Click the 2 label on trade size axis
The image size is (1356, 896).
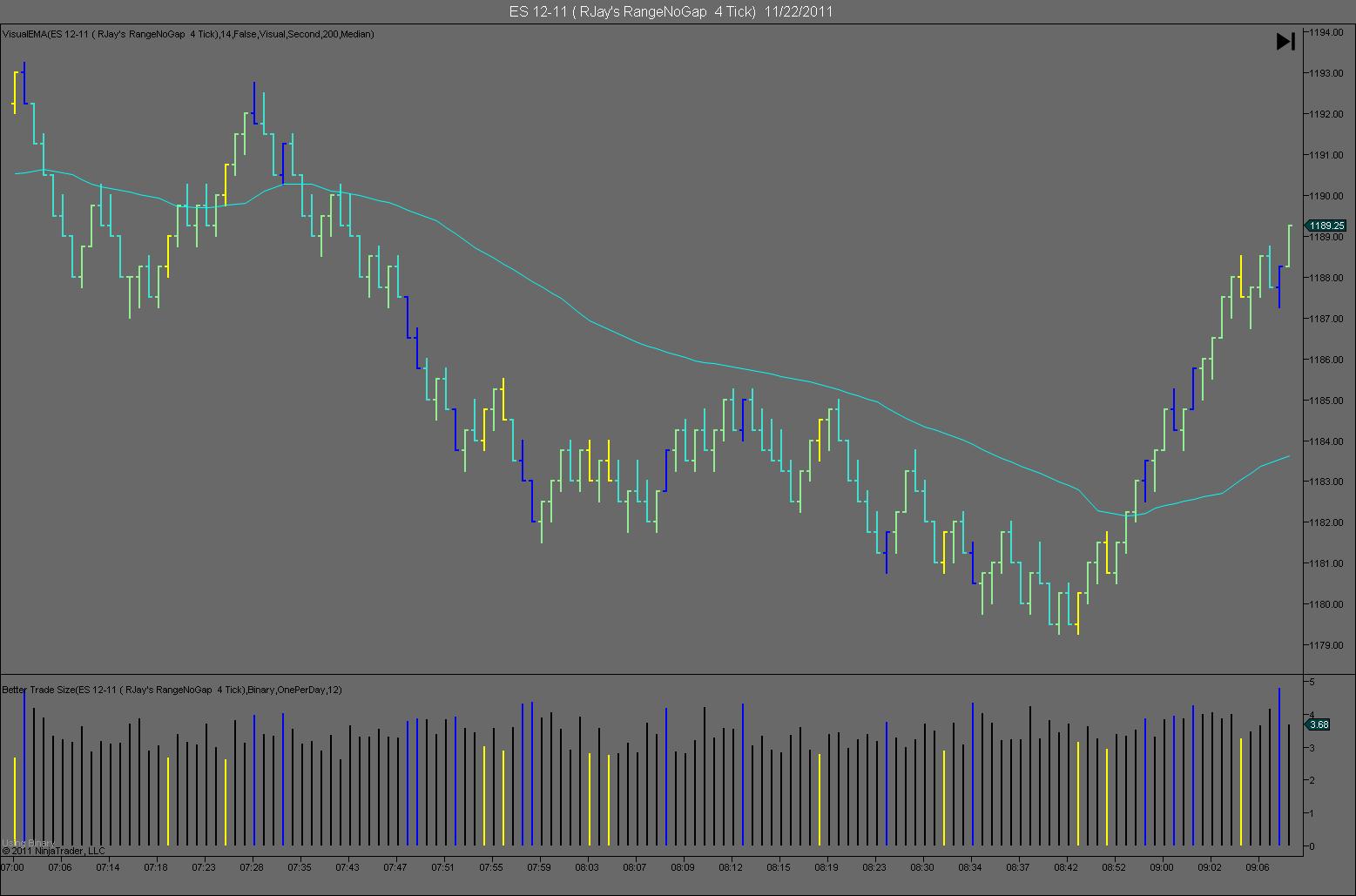click(x=1312, y=781)
